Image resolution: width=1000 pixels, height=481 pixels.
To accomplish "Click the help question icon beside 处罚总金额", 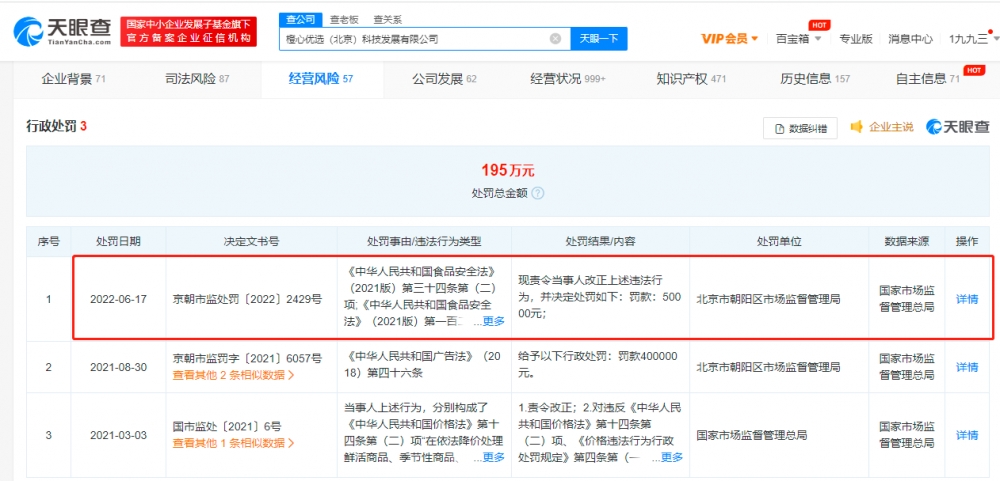I will 538,193.
